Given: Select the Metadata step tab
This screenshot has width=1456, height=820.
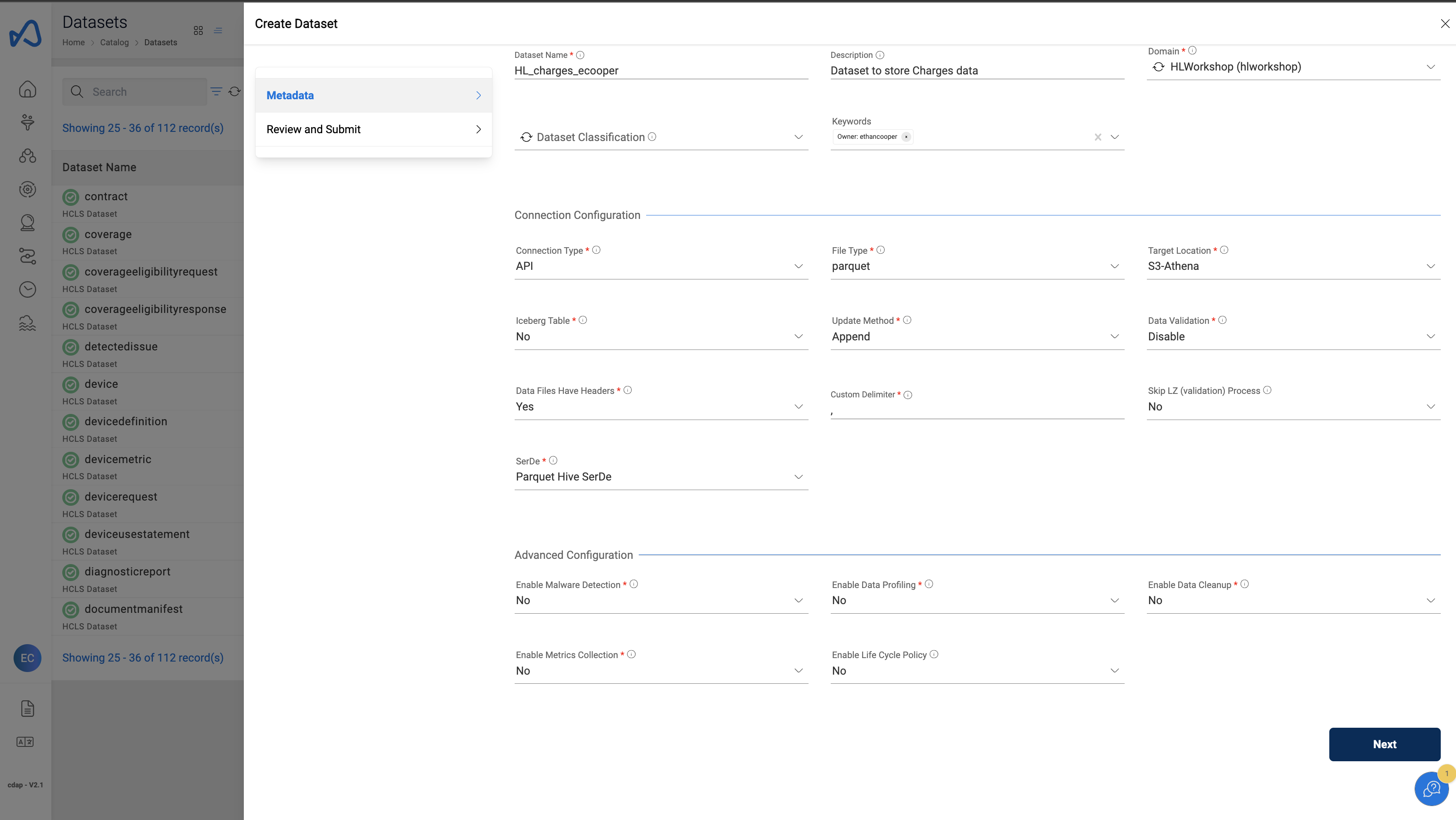Looking at the screenshot, I should coord(374,95).
